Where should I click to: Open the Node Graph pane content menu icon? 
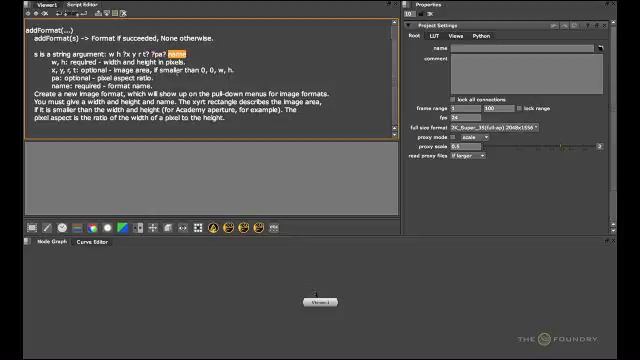[27, 241]
